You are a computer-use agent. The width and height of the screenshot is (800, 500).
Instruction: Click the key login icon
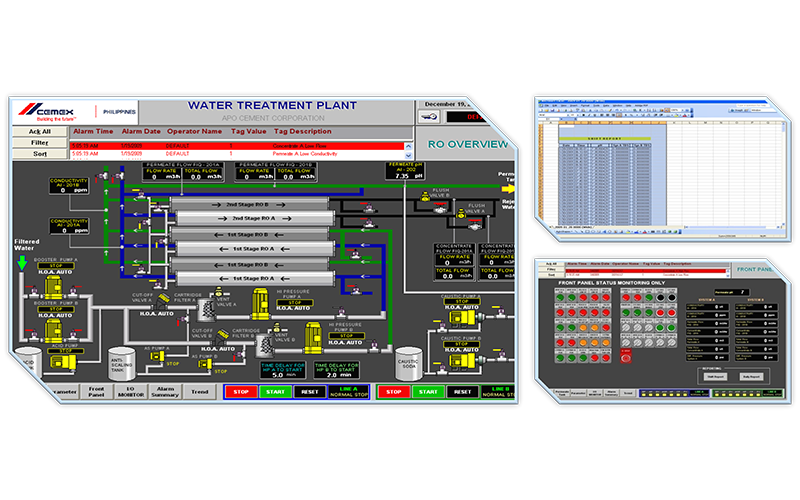(x=429, y=116)
